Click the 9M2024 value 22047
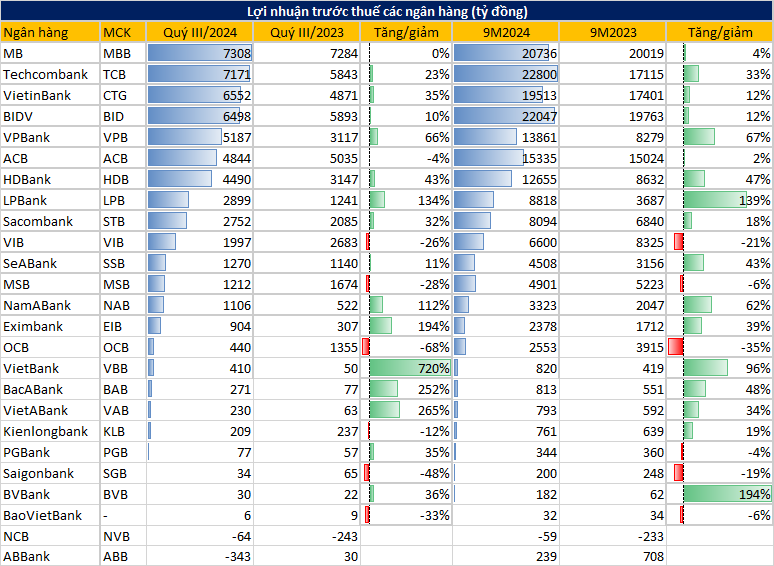The width and height of the screenshot is (774, 566). point(506,116)
